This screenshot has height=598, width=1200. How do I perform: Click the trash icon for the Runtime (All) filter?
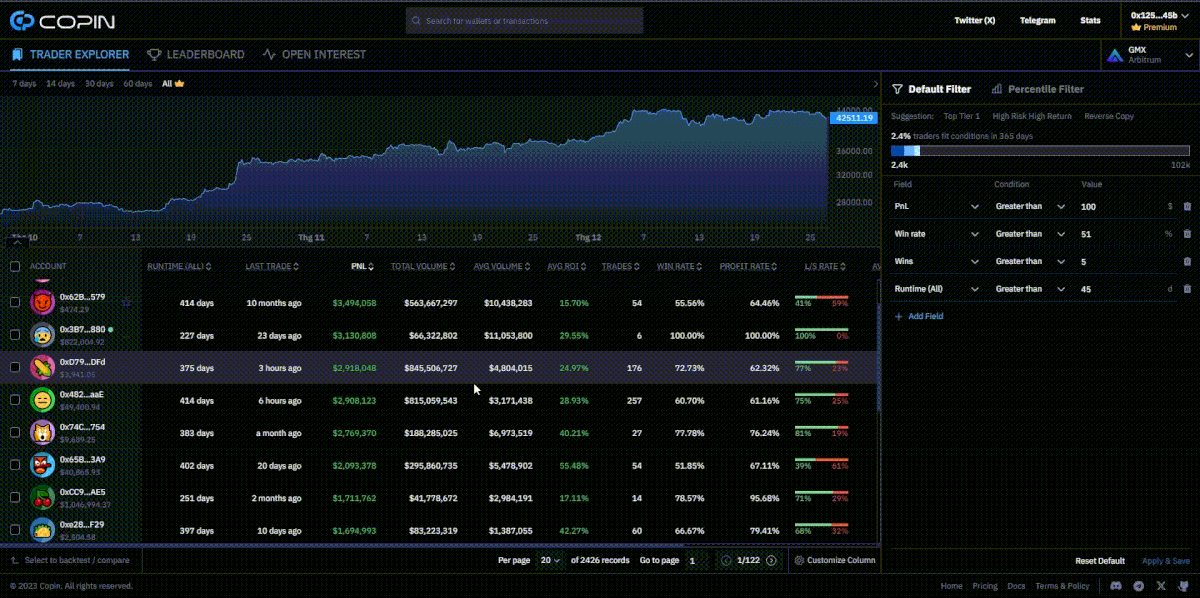[1187, 289]
